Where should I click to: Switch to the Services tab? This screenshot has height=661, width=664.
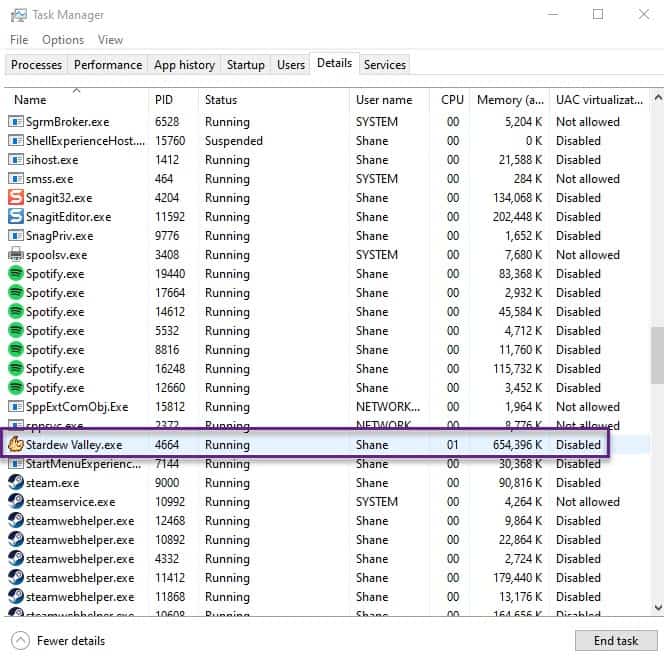tap(385, 65)
